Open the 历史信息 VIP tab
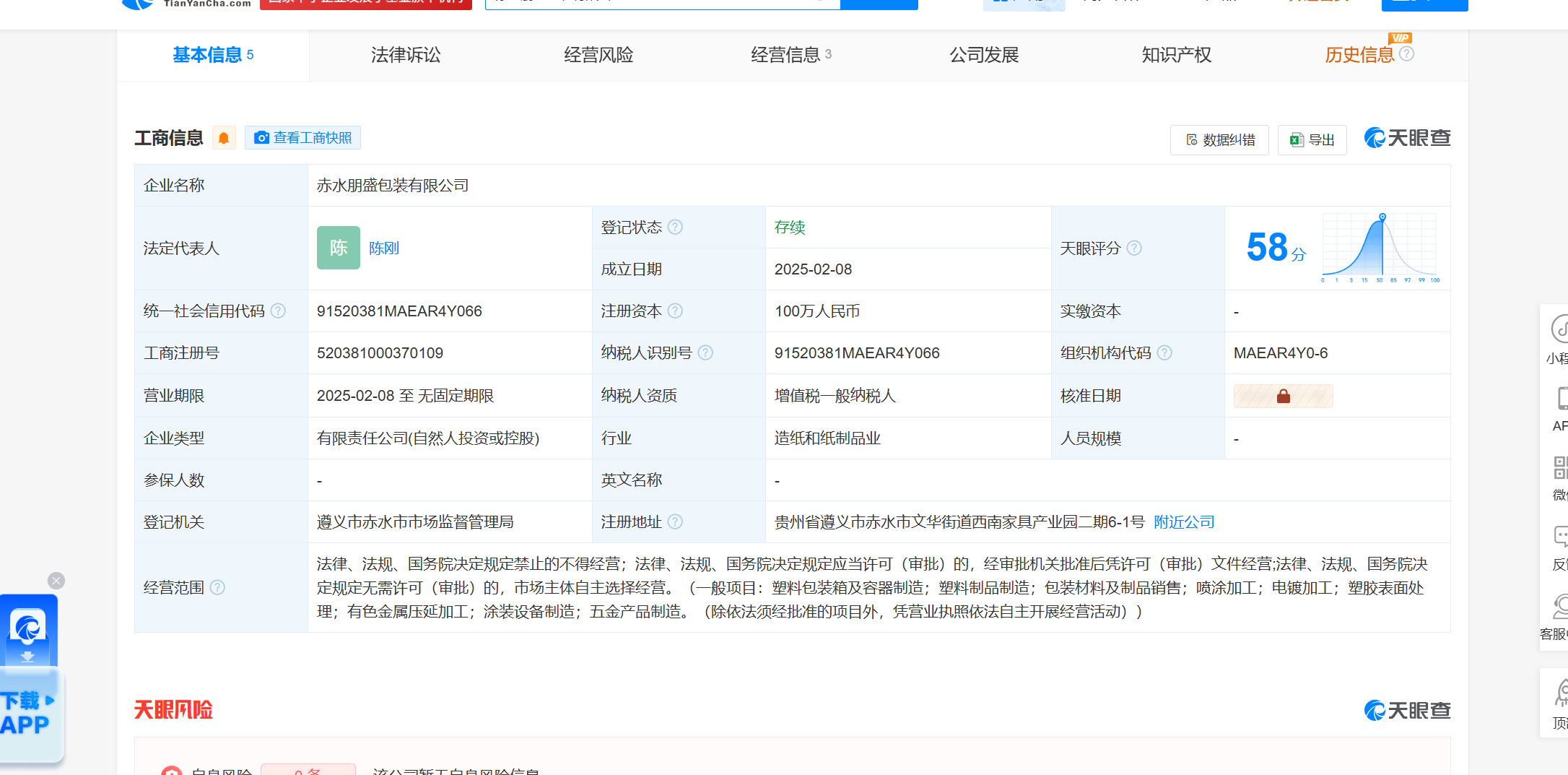This screenshot has height=775, width=1568. pyautogui.click(x=1359, y=55)
